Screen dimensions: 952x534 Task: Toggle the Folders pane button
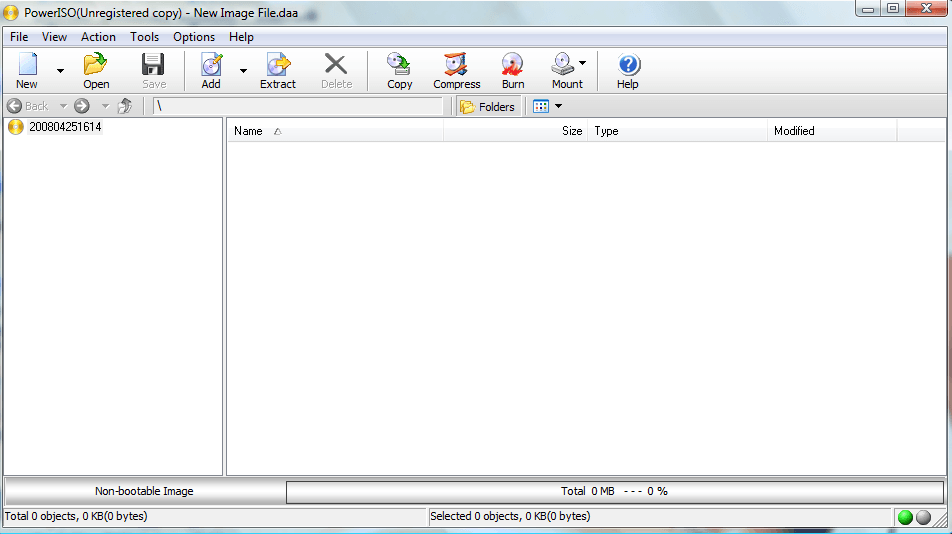[488, 107]
